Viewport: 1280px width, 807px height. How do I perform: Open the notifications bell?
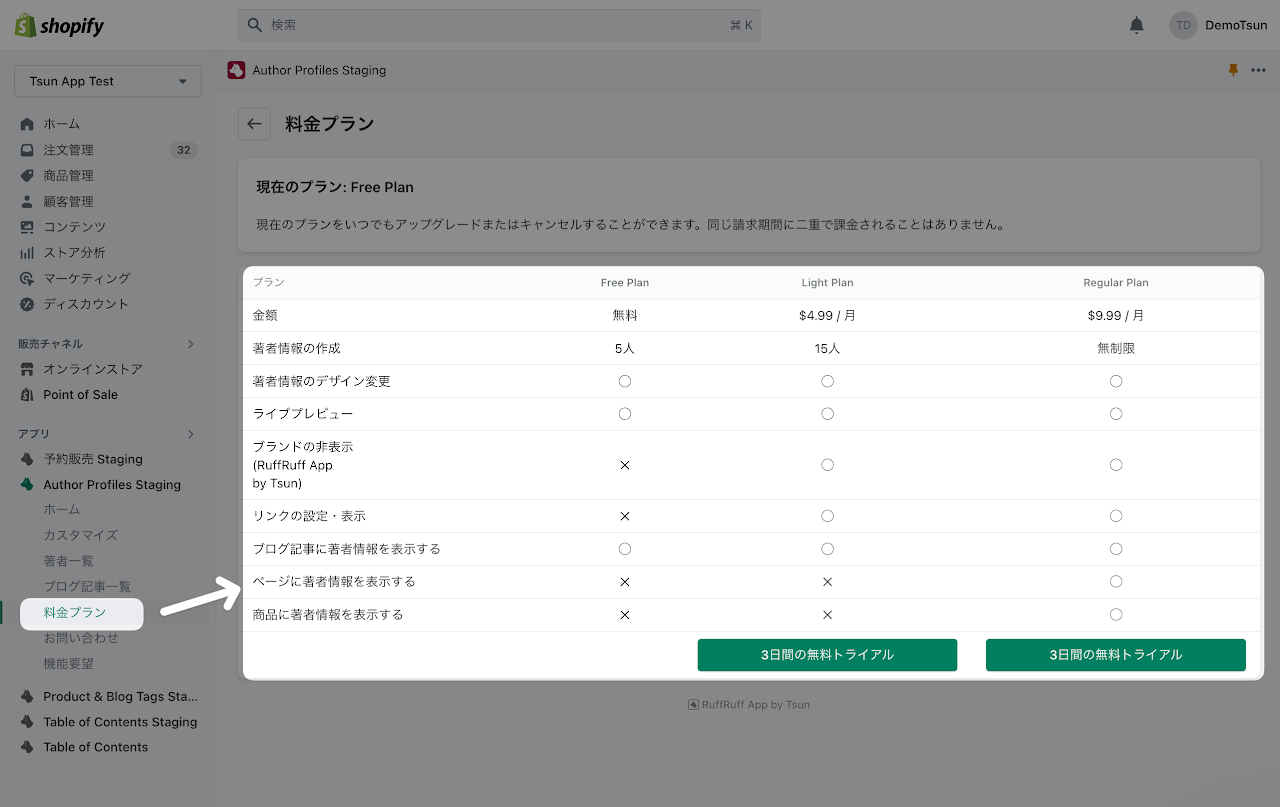point(1136,25)
